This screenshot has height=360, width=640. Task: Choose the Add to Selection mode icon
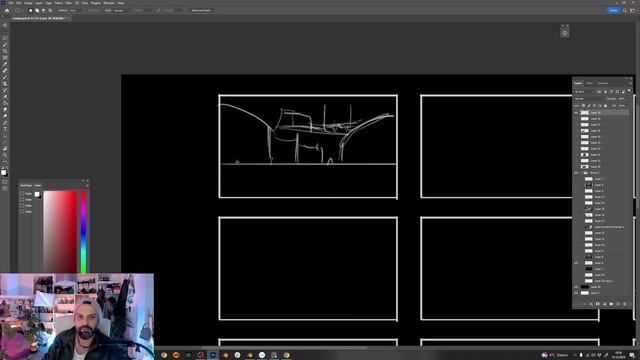[37, 10]
